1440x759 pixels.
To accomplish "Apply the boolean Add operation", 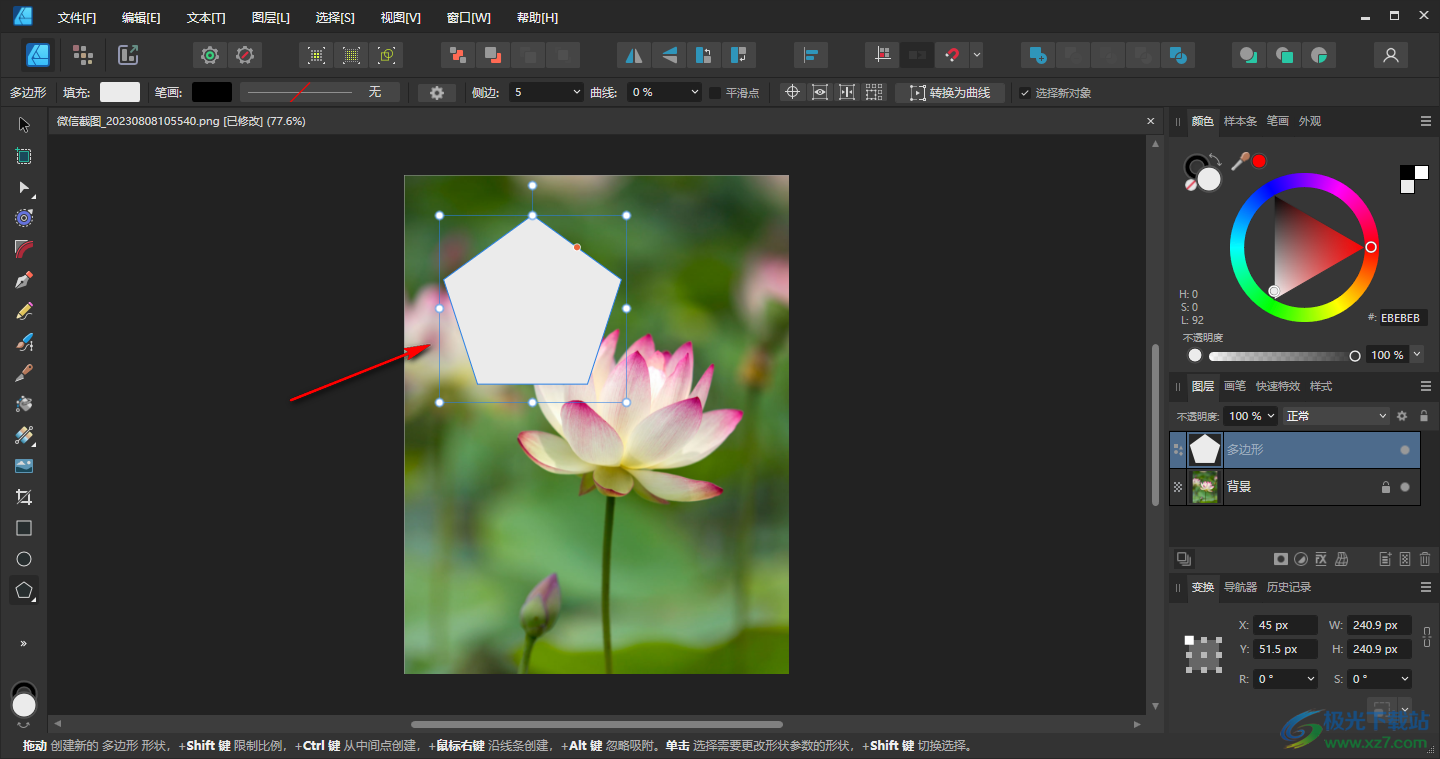I will (1038, 55).
